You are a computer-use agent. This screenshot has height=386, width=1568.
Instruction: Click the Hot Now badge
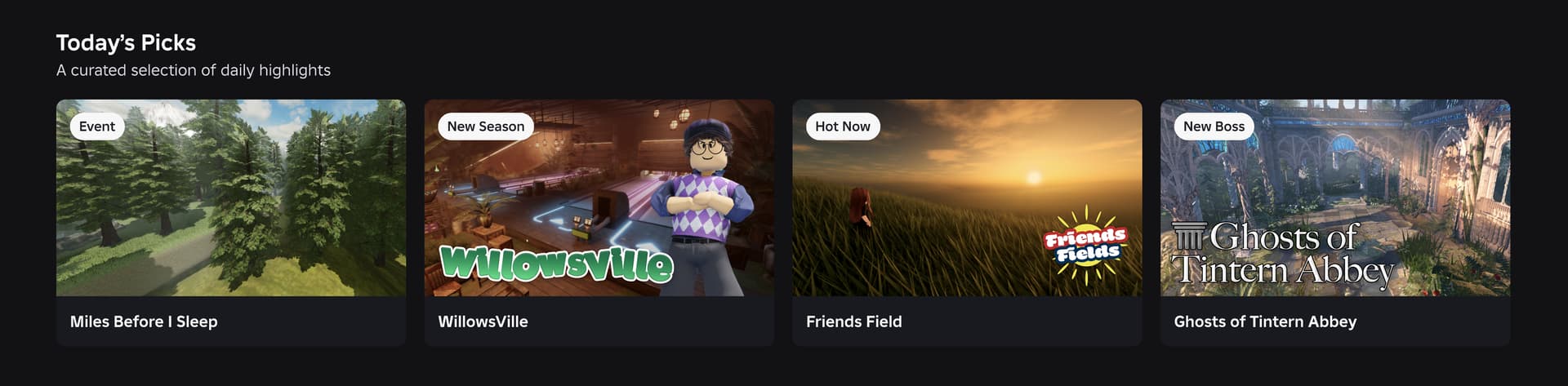click(x=843, y=126)
